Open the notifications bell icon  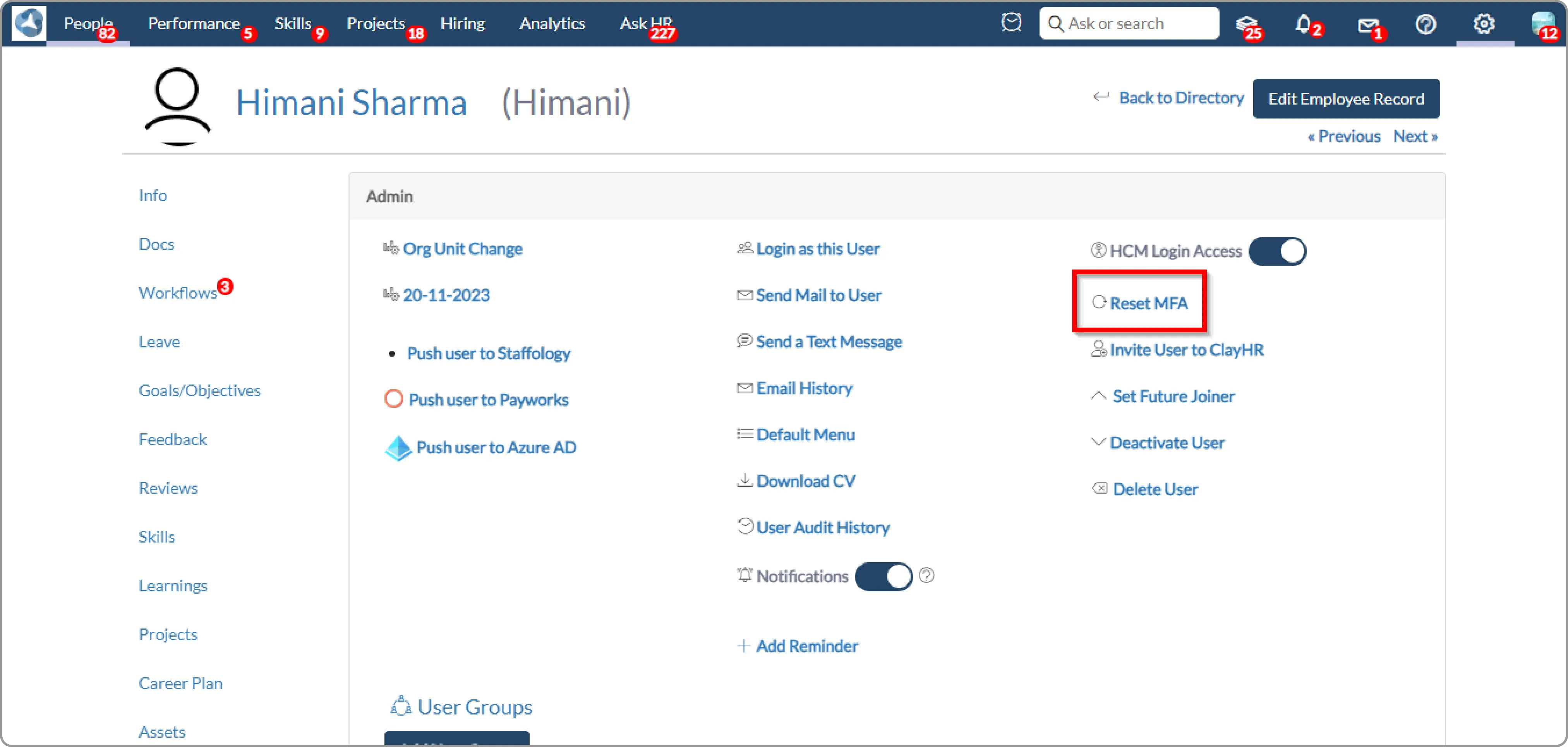(x=1303, y=24)
